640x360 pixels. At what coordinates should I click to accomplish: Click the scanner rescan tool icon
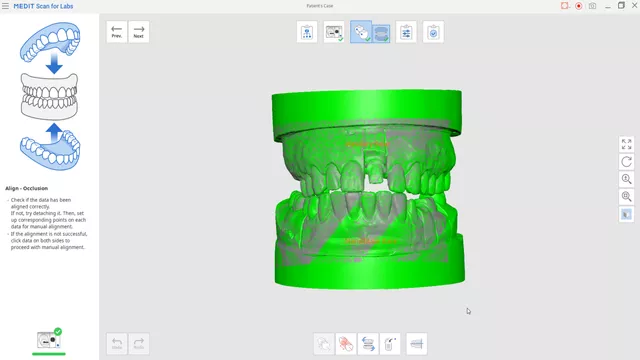pyautogui.click(x=390, y=344)
